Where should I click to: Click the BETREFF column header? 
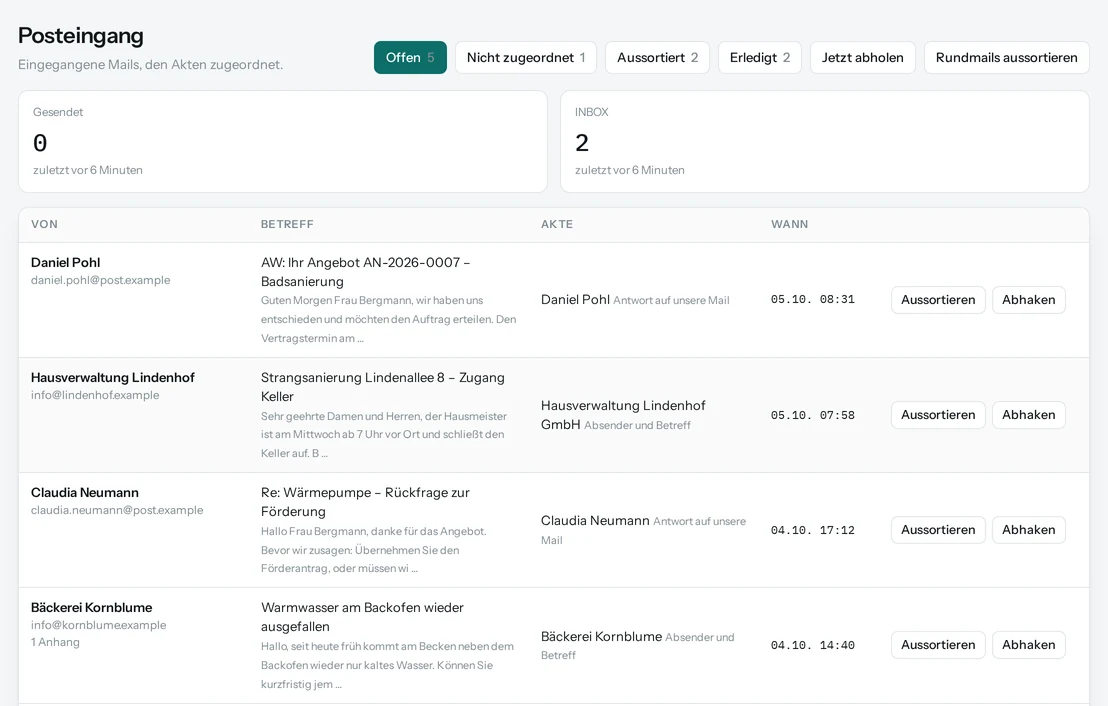287,224
